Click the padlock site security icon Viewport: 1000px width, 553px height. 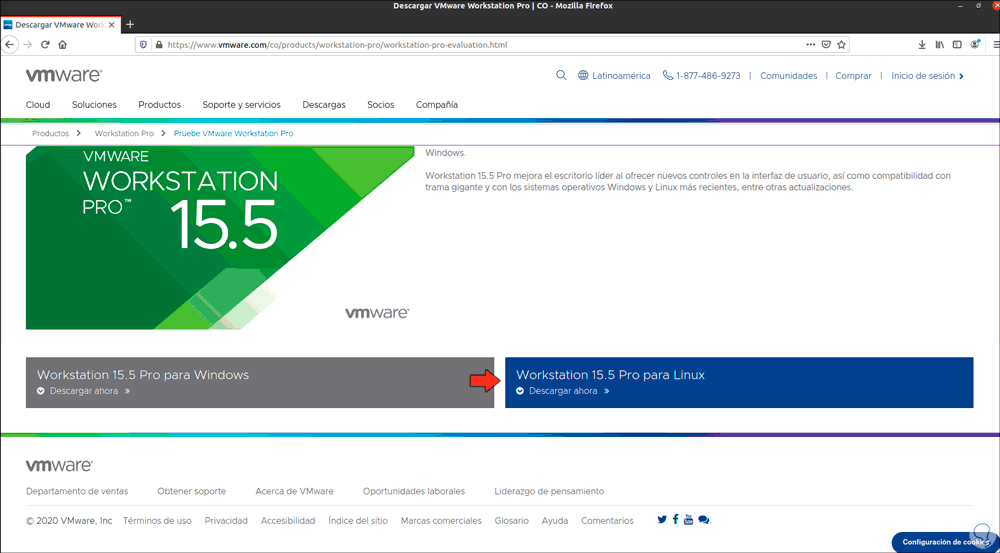[x=158, y=45]
